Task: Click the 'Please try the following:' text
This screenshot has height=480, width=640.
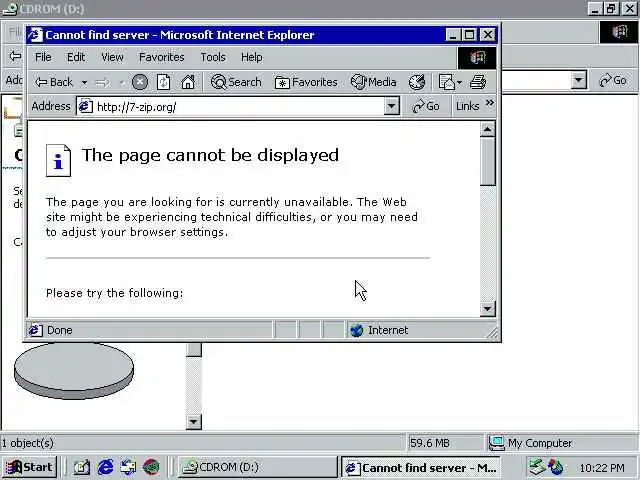Action: (x=115, y=293)
